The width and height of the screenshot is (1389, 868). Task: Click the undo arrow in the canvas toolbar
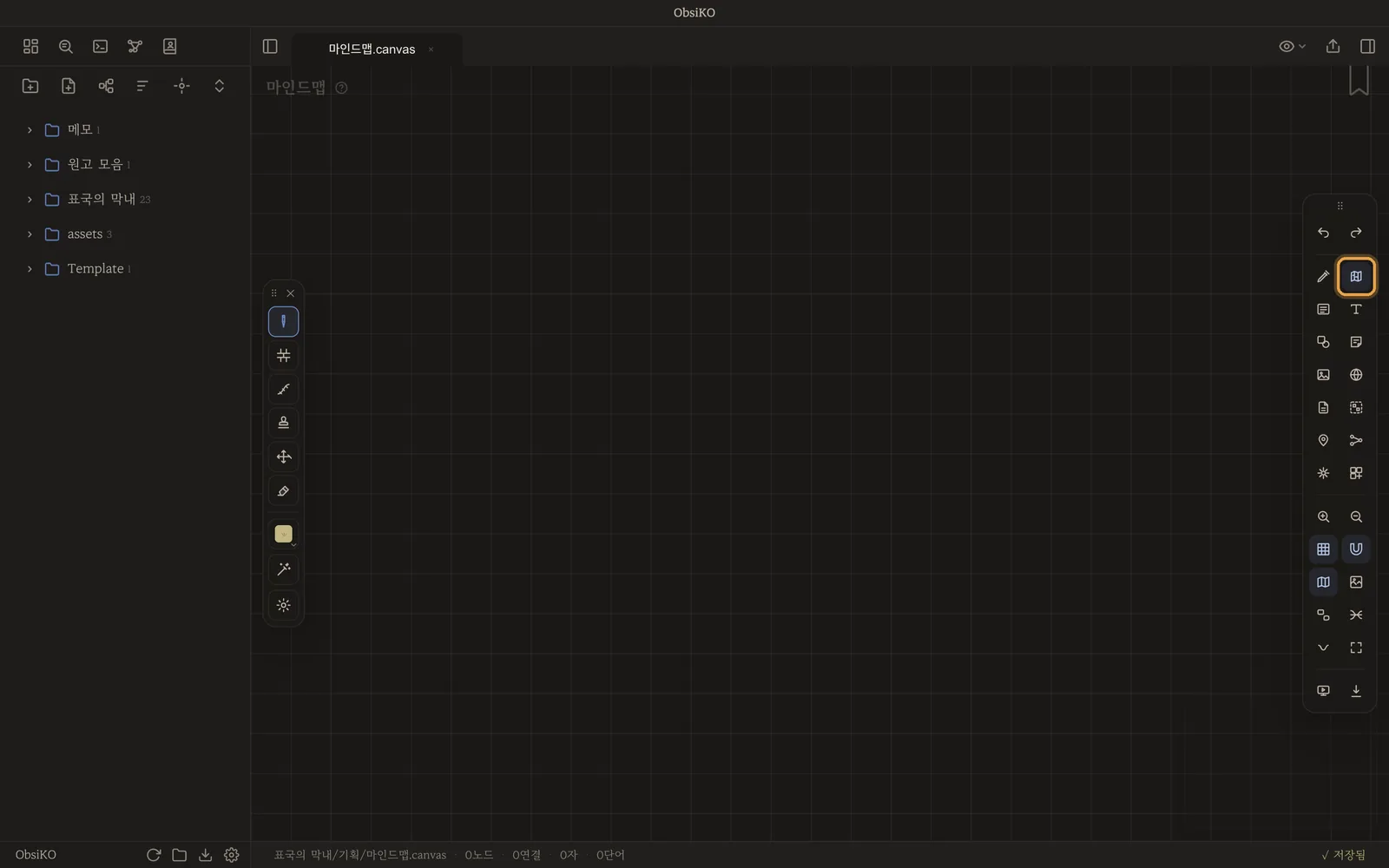(x=1323, y=233)
